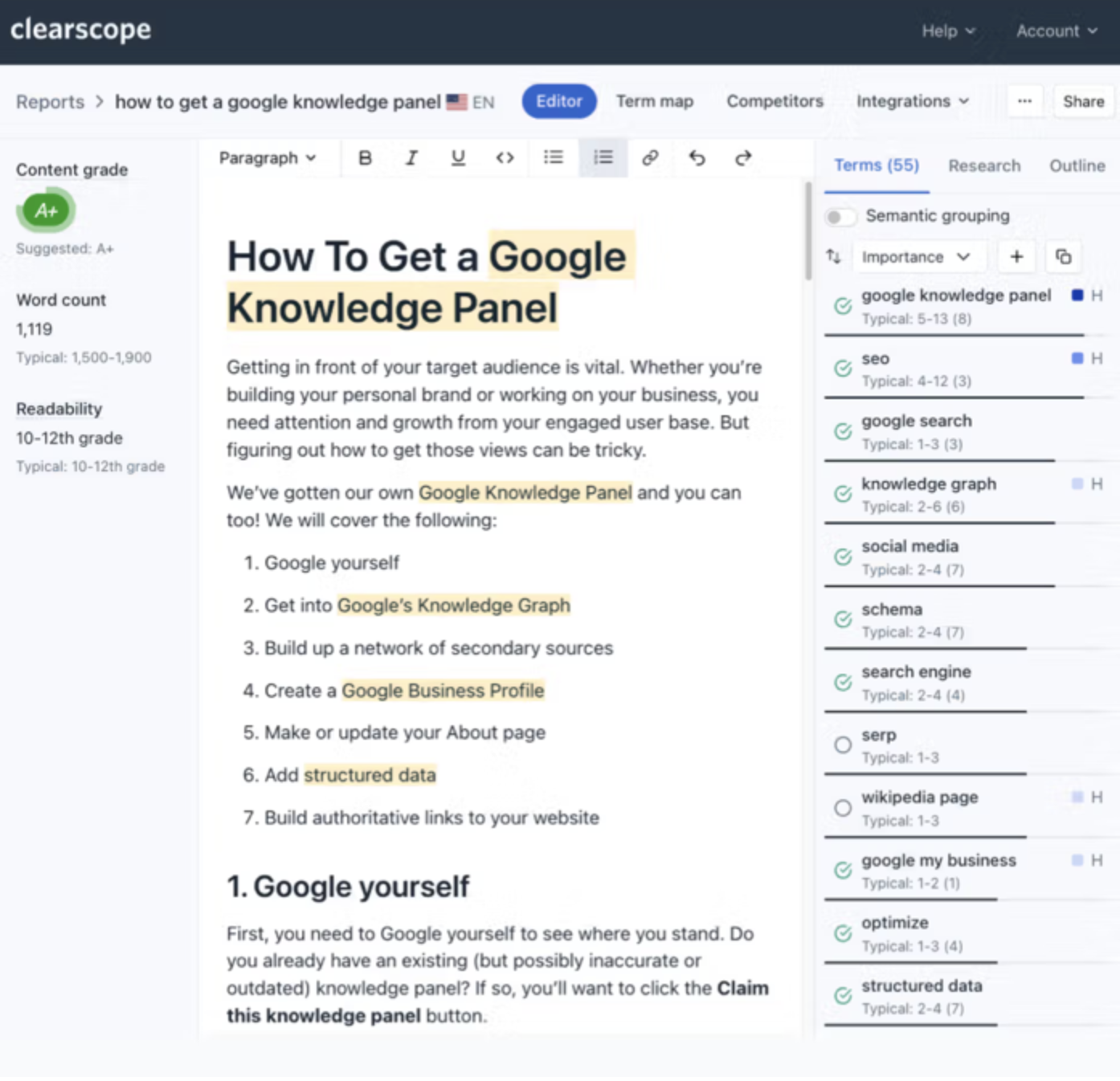Open the Paragraph style dropdown
This screenshot has width=1120, height=1081.
tap(268, 158)
